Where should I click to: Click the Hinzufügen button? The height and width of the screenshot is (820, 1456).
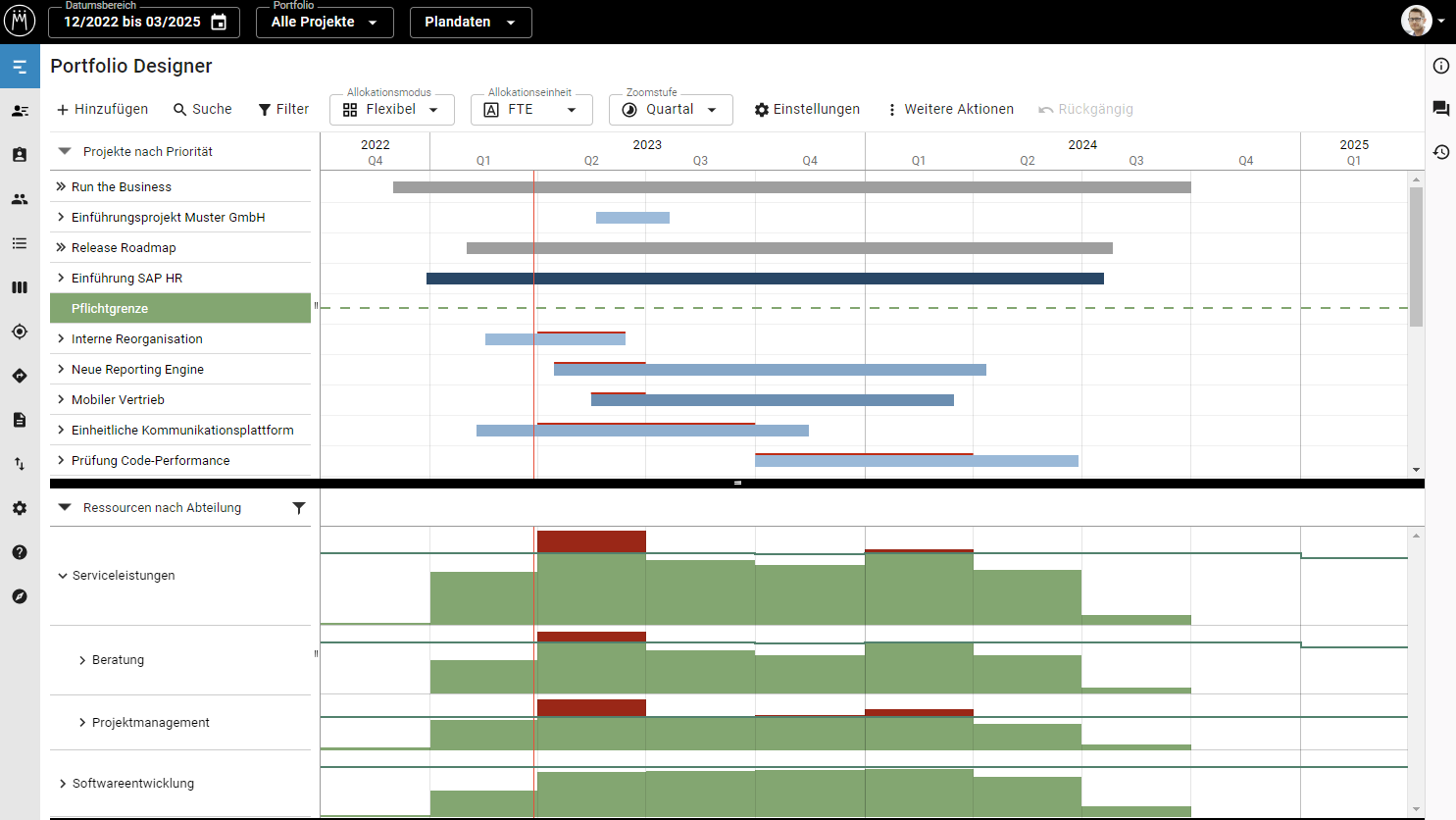pos(102,110)
